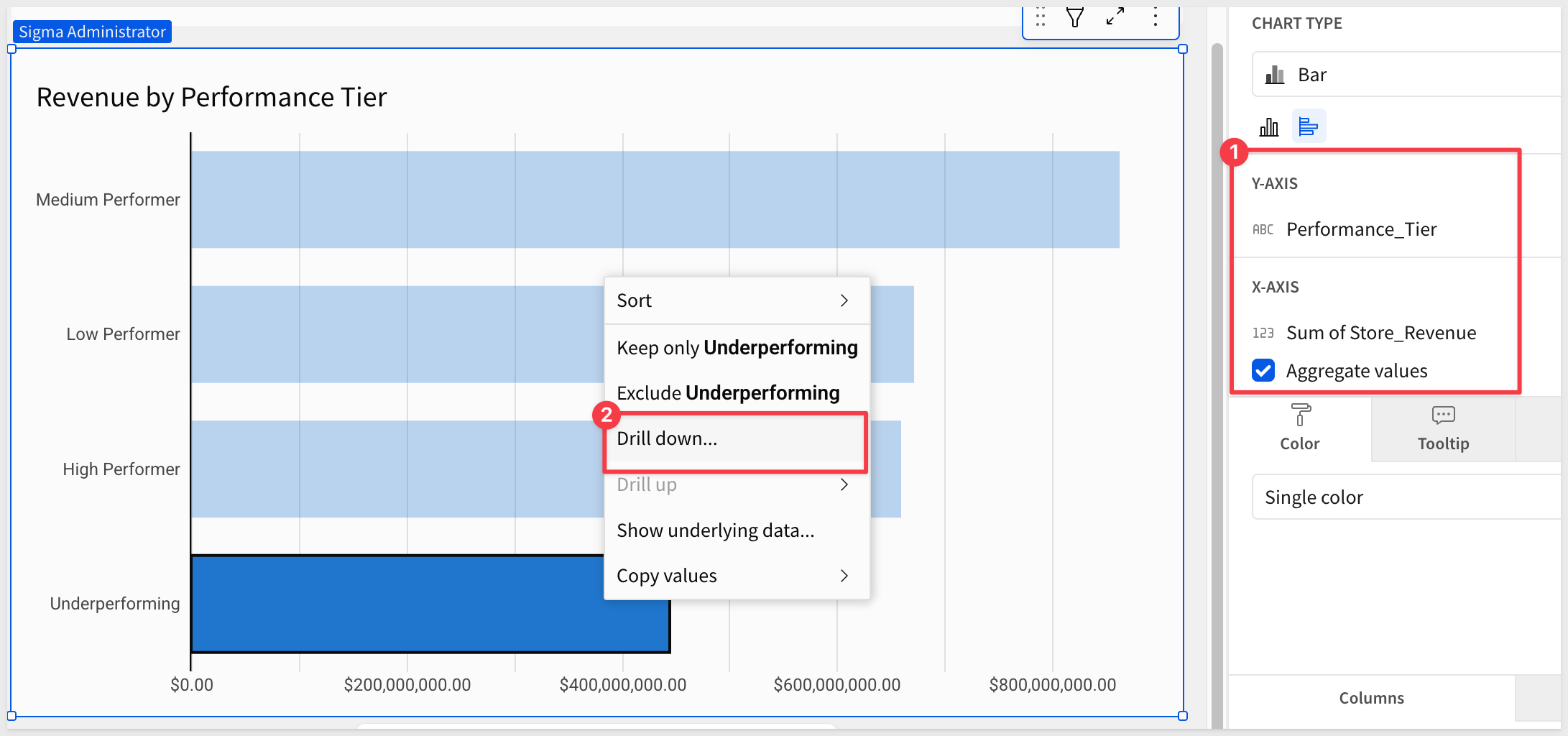Grab the drag handle dots icon
Screen dimensions: 1568x736
click(1040, 17)
